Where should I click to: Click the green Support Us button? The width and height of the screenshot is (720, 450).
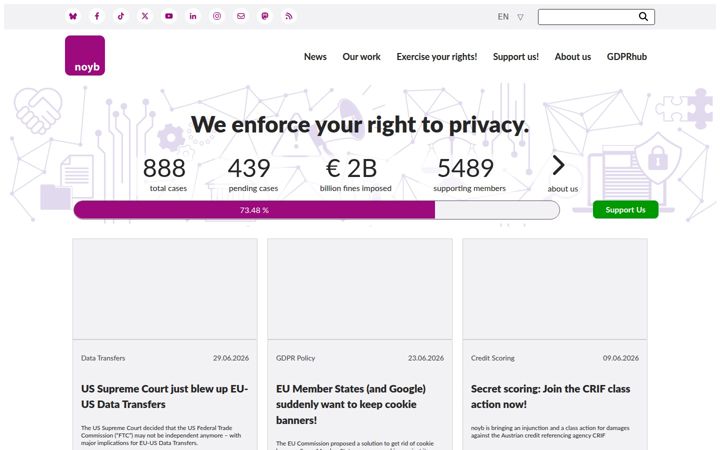[625, 210]
